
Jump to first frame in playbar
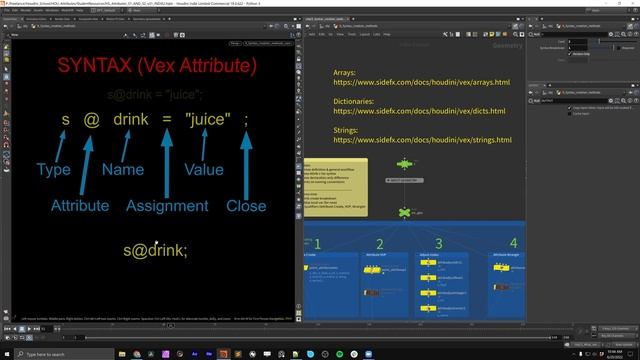[7, 329]
